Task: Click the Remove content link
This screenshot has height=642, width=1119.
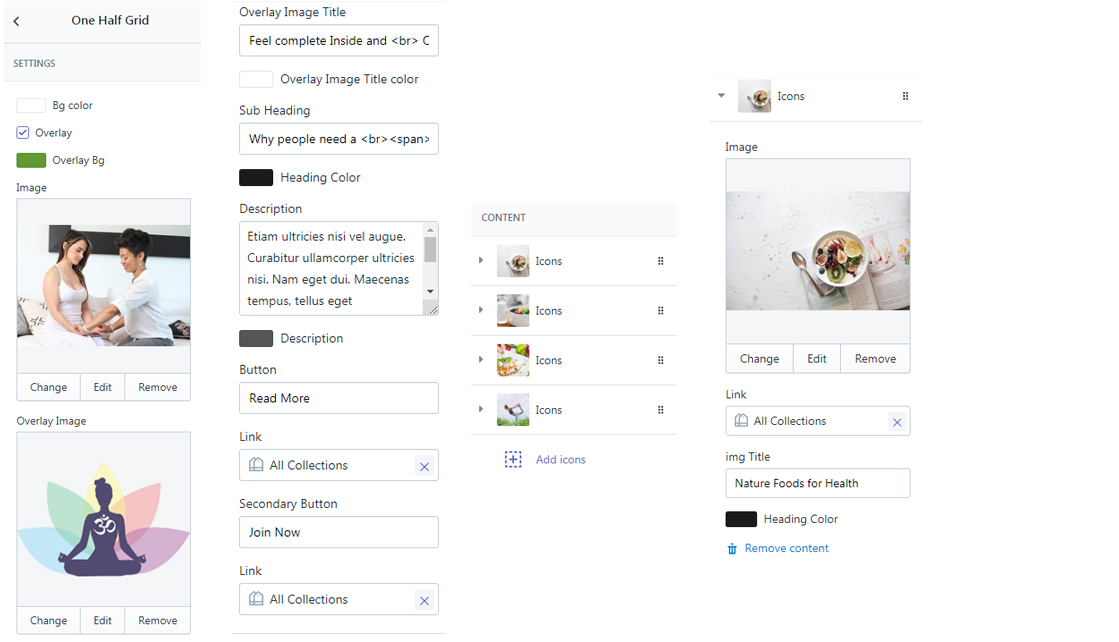Action: pyautogui.click(x=786, y=549)
